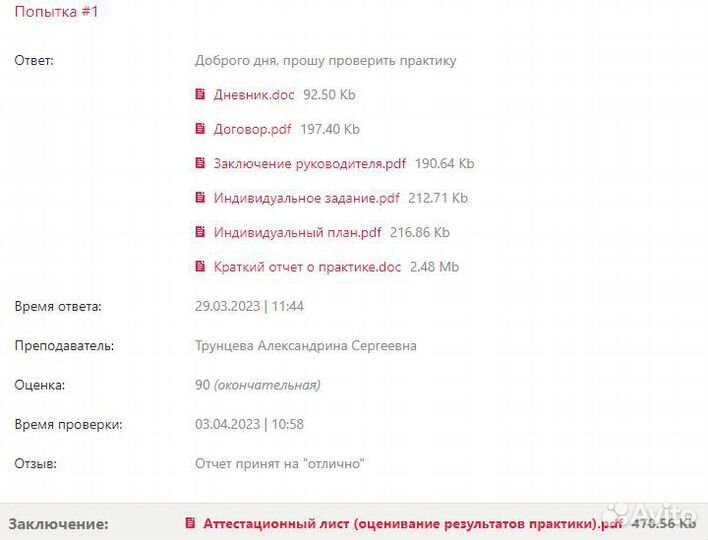Screen dimensions: 708x540
Task: Click the Преподаватель: label
Action: click(64, 345)
